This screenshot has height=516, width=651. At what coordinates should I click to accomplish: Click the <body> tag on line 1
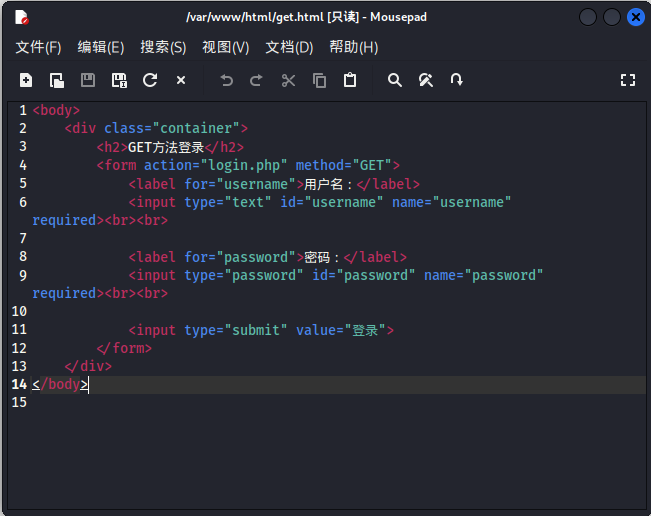point(56,110)
